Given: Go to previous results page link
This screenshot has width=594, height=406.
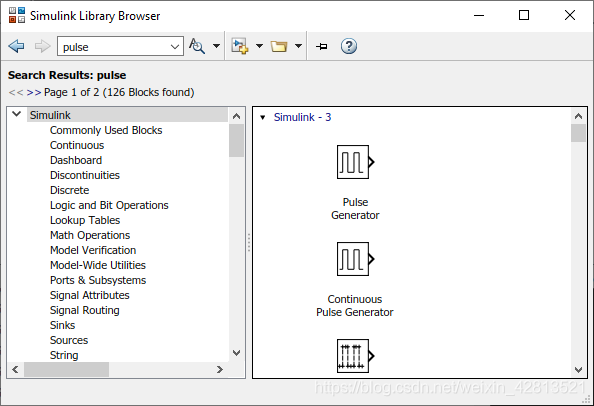Looking at the screenshot, I should [x=16, y=92].
